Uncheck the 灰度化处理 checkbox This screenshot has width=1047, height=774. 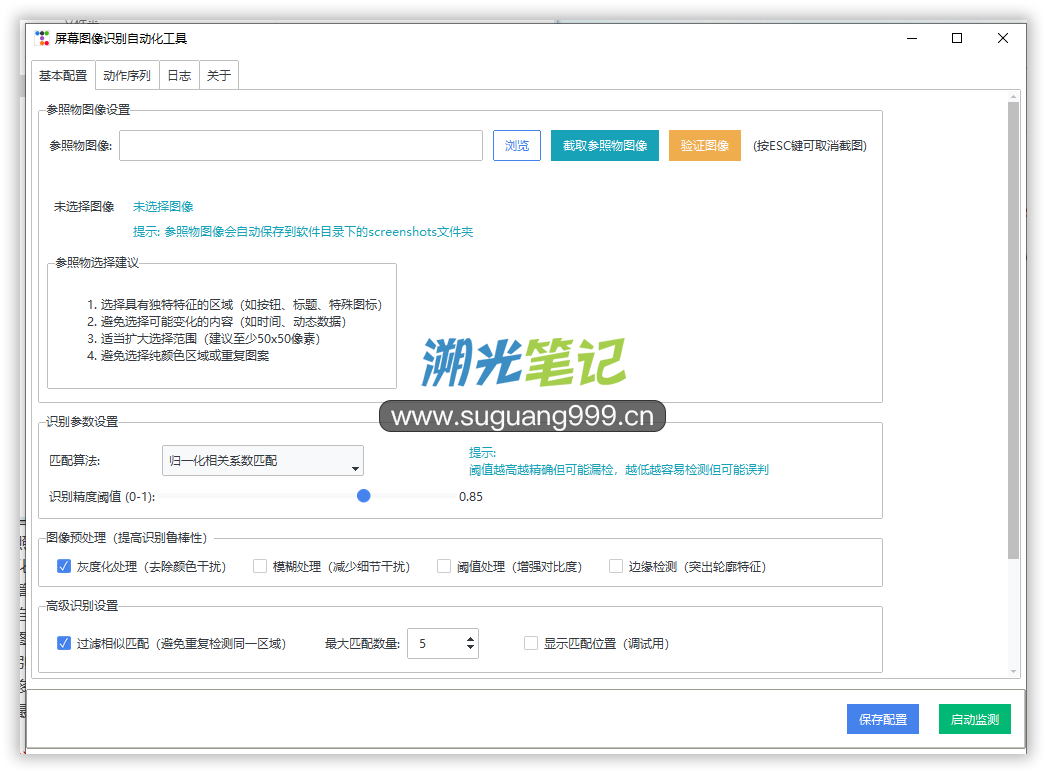(64, 566)
